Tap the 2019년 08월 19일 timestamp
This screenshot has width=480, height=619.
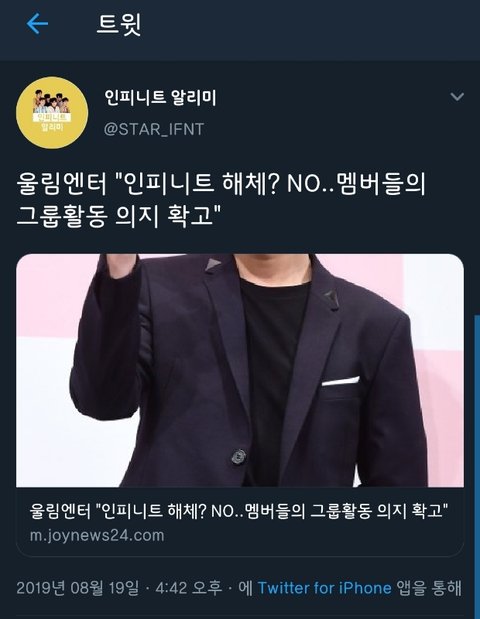click(x=78, y=588)
